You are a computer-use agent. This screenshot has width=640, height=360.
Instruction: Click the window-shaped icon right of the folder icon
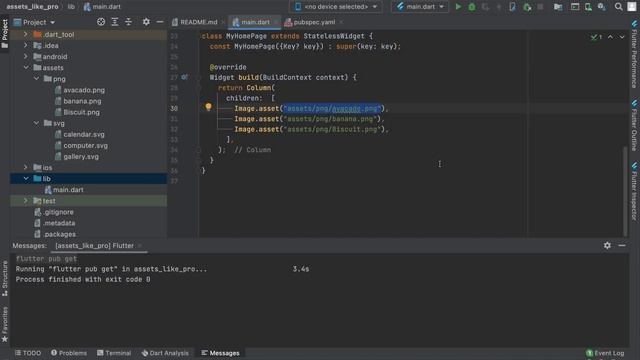pyautogui.click(x=575, y=7)
